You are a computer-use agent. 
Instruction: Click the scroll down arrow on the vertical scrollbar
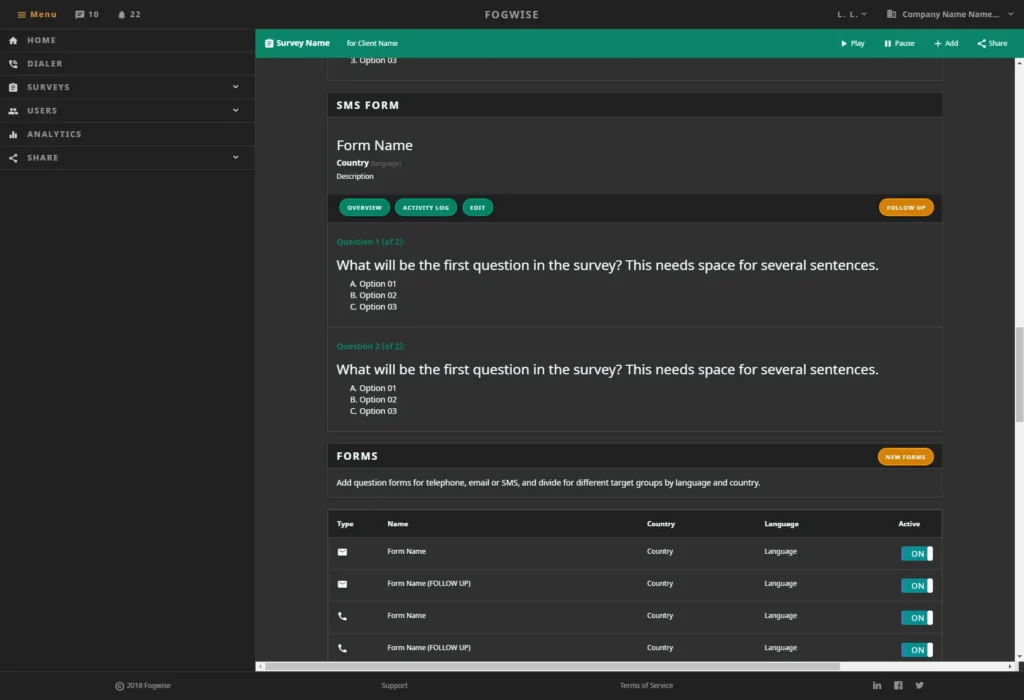tap(1019, 657)
